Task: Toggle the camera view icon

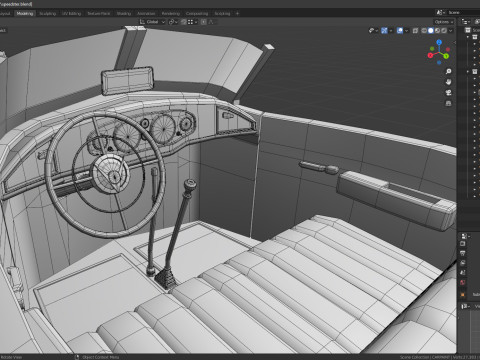Action: [x=448, y=93]
